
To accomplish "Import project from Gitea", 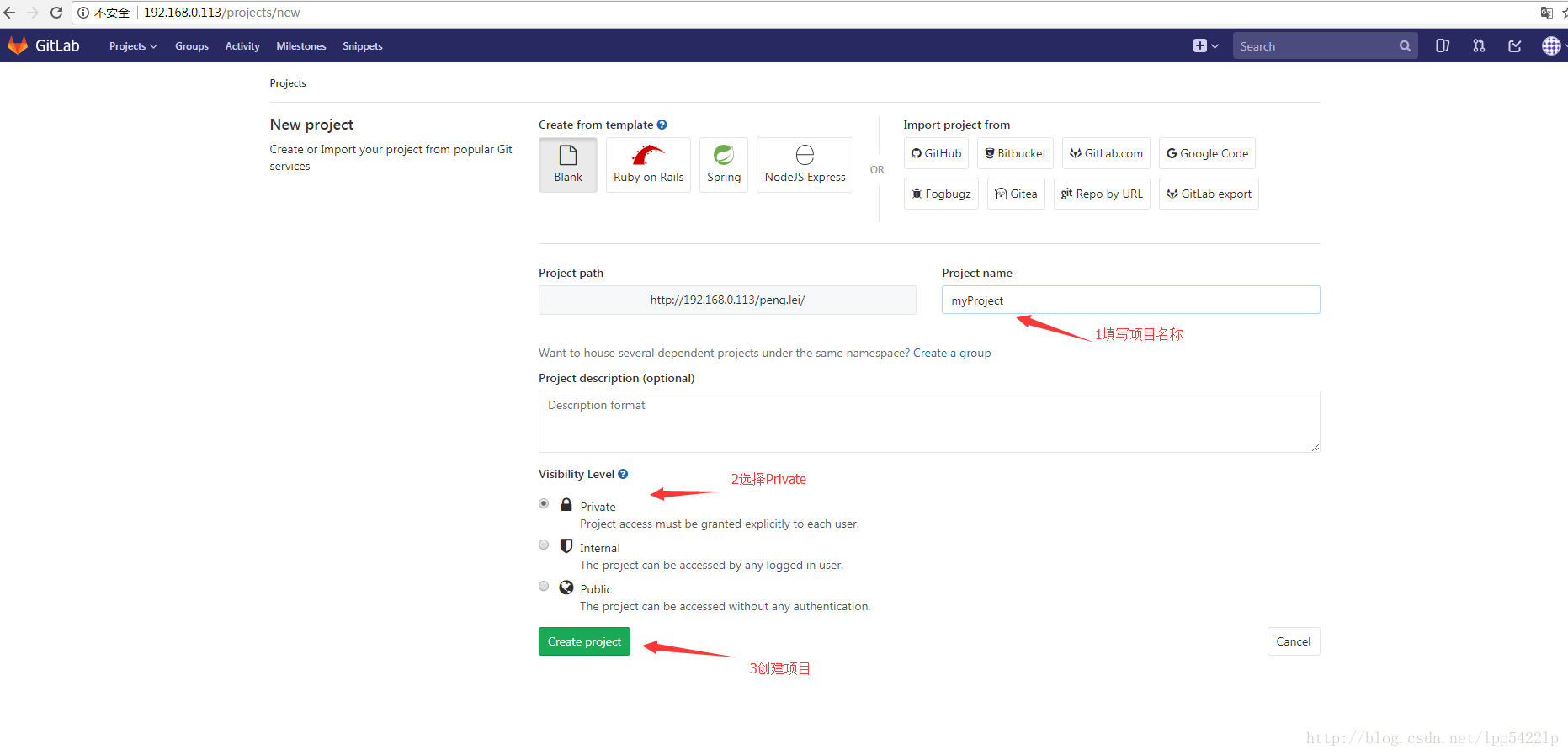I will click(1016, 194).
